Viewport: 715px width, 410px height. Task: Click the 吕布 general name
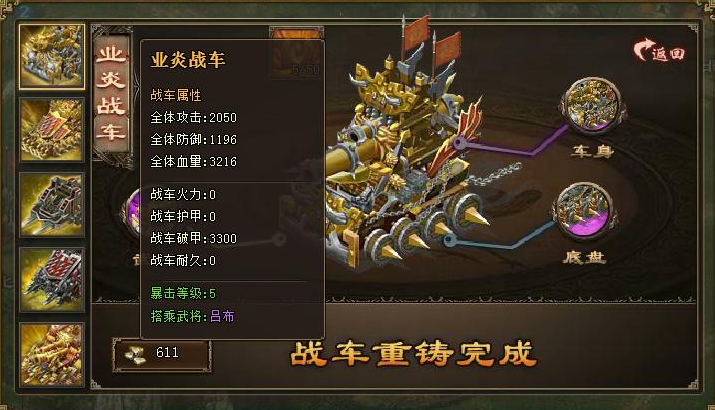(222, 316)
